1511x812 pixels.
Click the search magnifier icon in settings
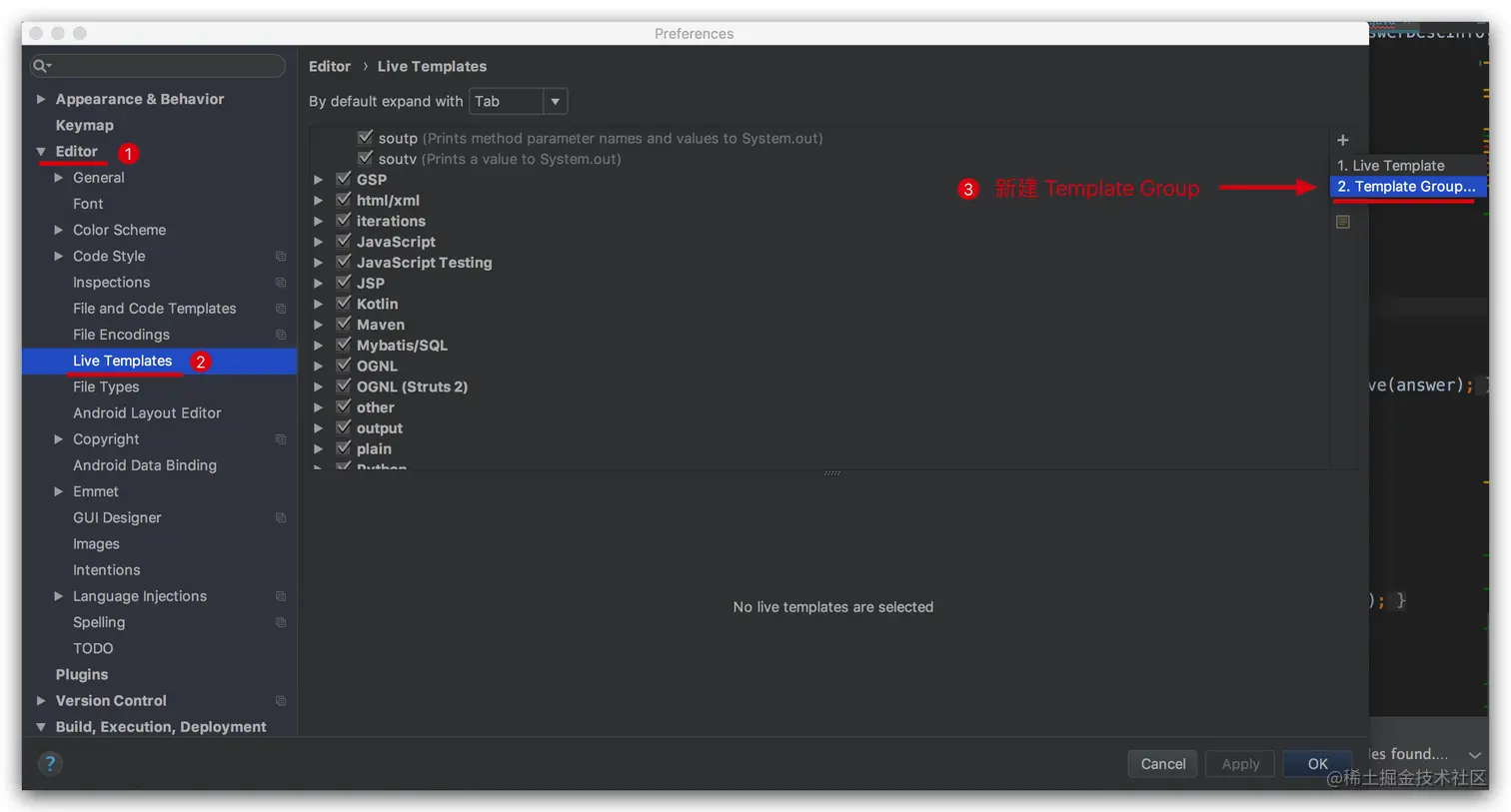pyautogui.click(x=41, y=66)
